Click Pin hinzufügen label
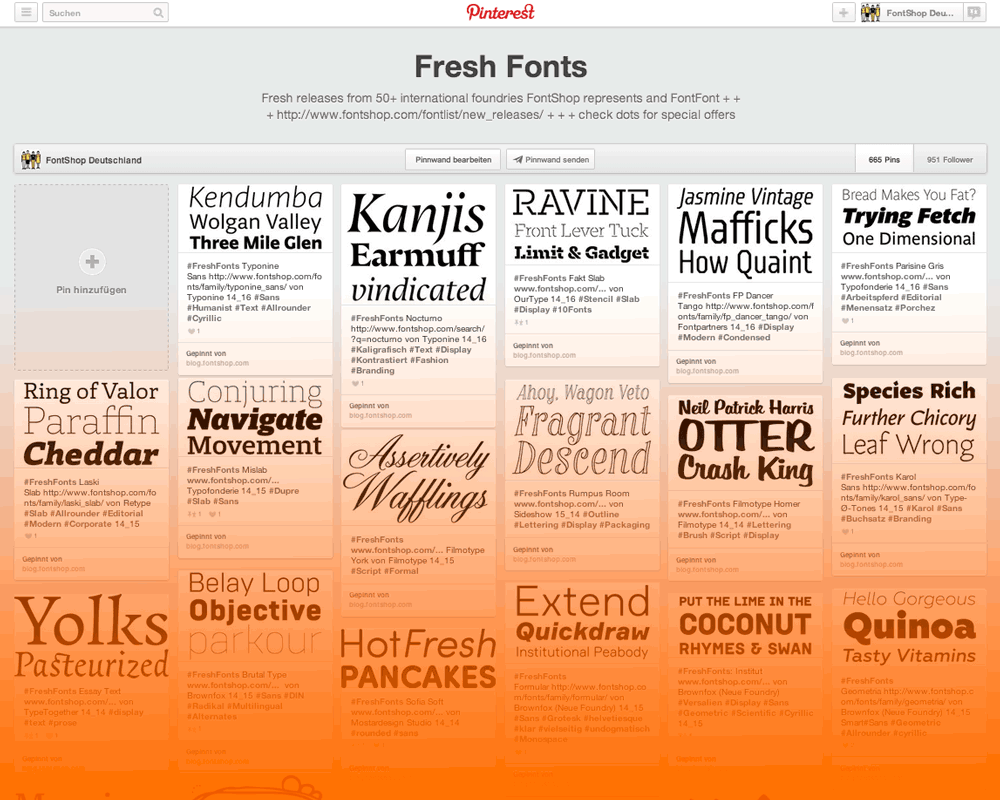This screenshot has height=800, width=1000. (91, 290)
